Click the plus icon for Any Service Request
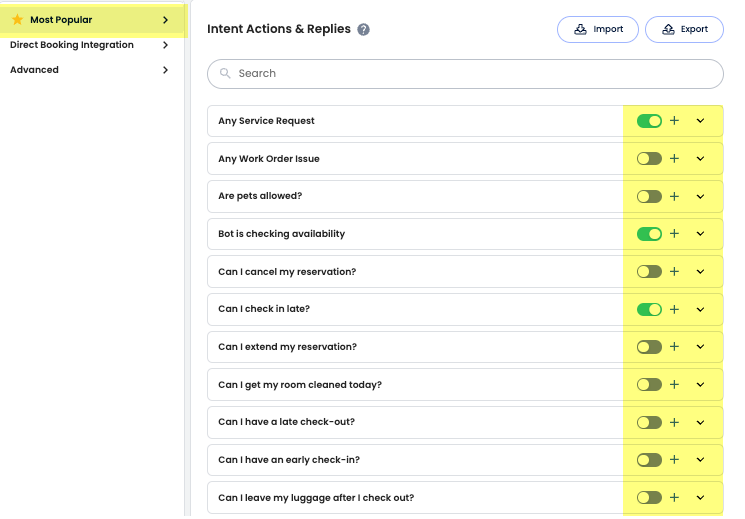 [x=674, y=121]
